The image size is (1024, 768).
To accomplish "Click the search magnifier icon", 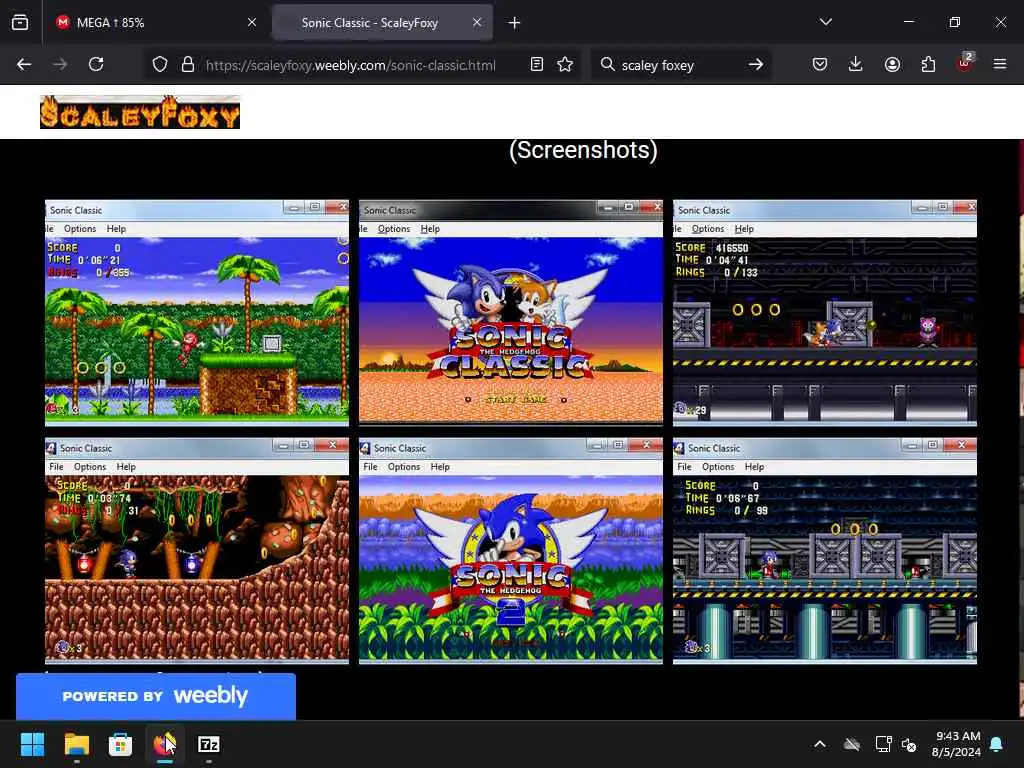I will click(x=607, y=64).
